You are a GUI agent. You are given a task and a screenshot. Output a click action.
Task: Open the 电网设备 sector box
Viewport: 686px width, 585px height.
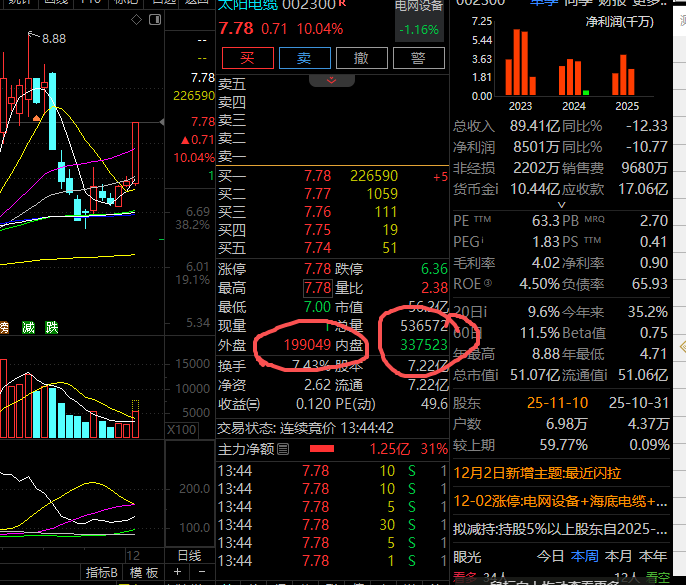click(x=419, y=19)
